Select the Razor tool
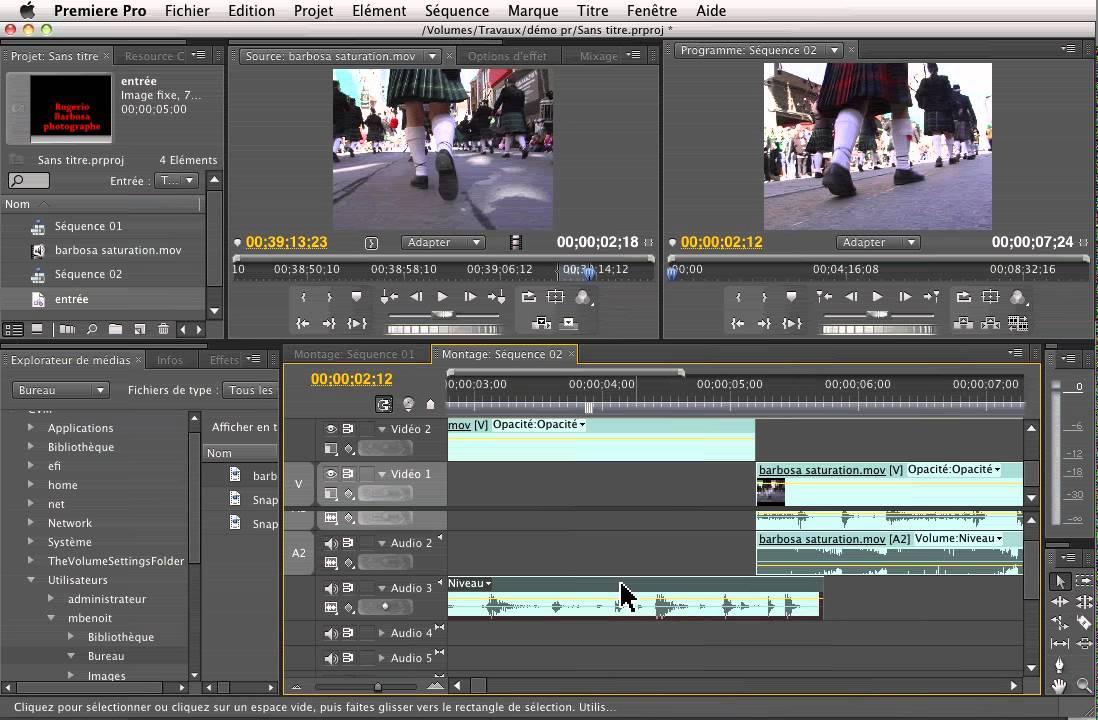The image size is (1098, 720). click(x=1084, y=622)
